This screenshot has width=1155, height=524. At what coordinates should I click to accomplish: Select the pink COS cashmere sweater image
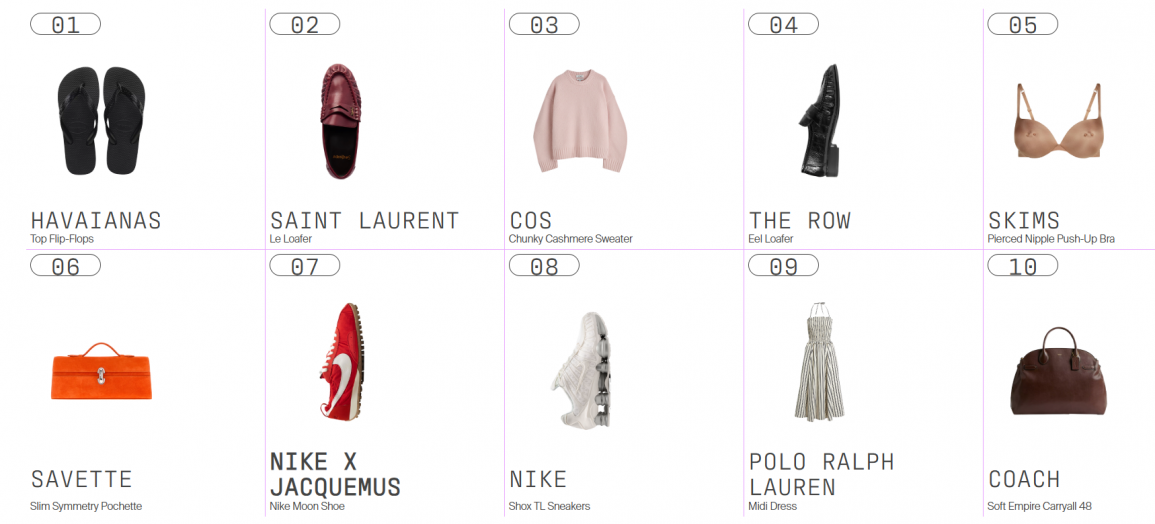[580, 121]
